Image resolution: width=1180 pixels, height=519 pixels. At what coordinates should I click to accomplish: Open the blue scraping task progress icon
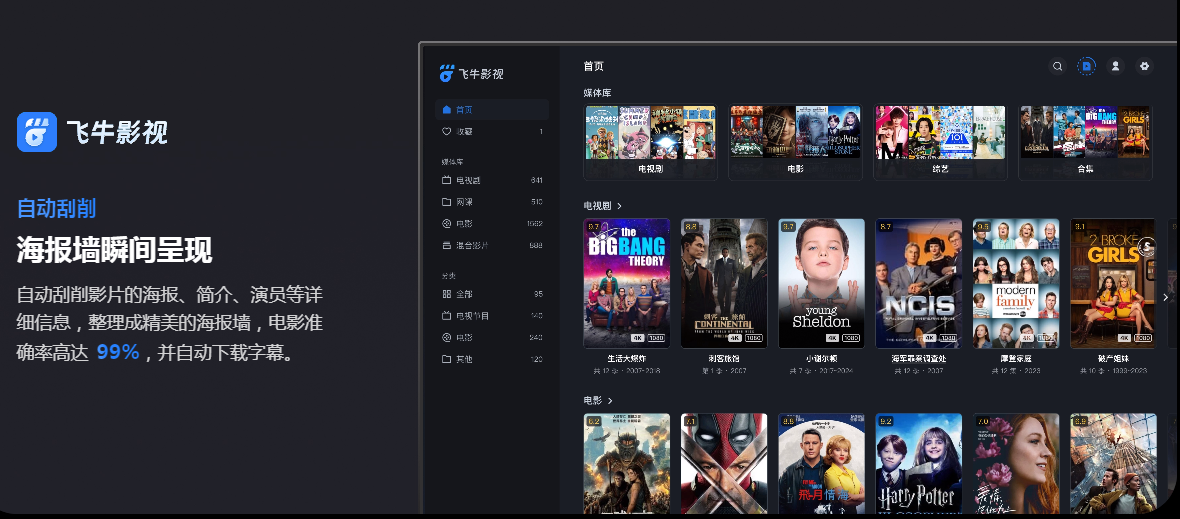point(1086,66)
